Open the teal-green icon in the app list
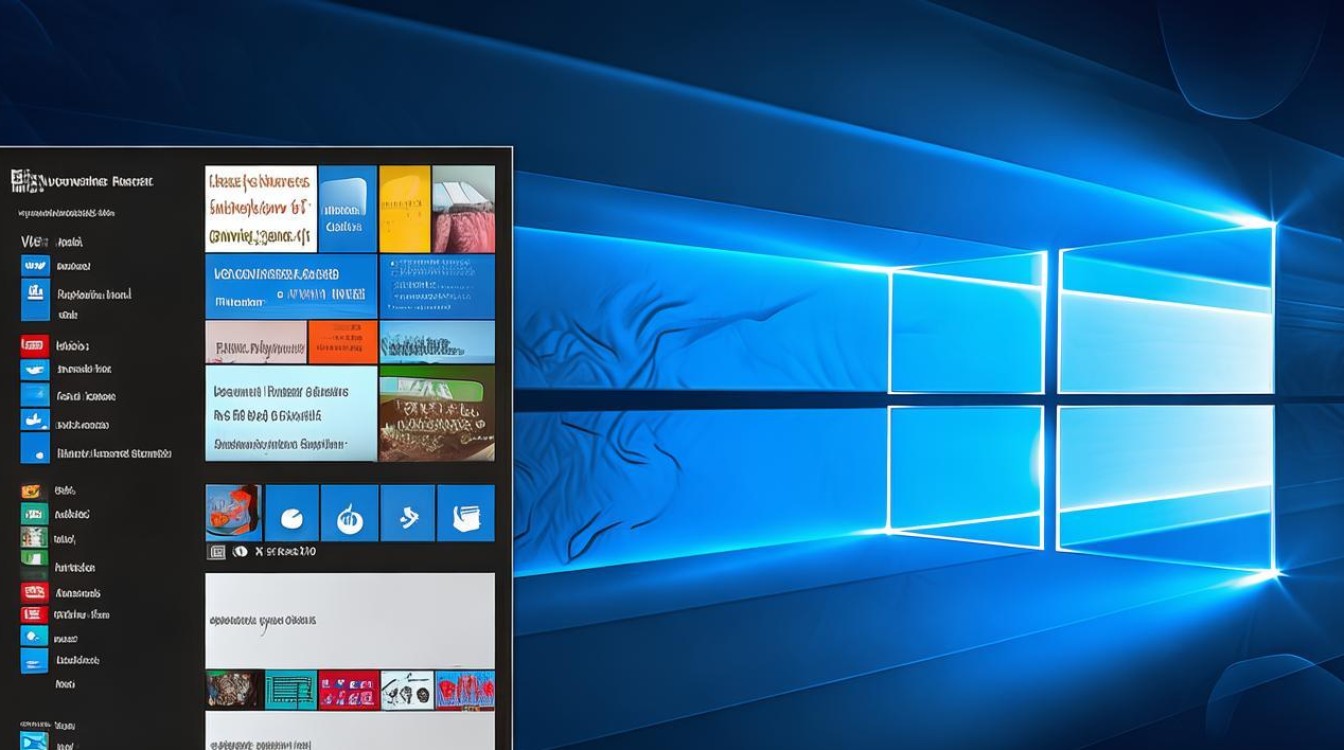 34,514
